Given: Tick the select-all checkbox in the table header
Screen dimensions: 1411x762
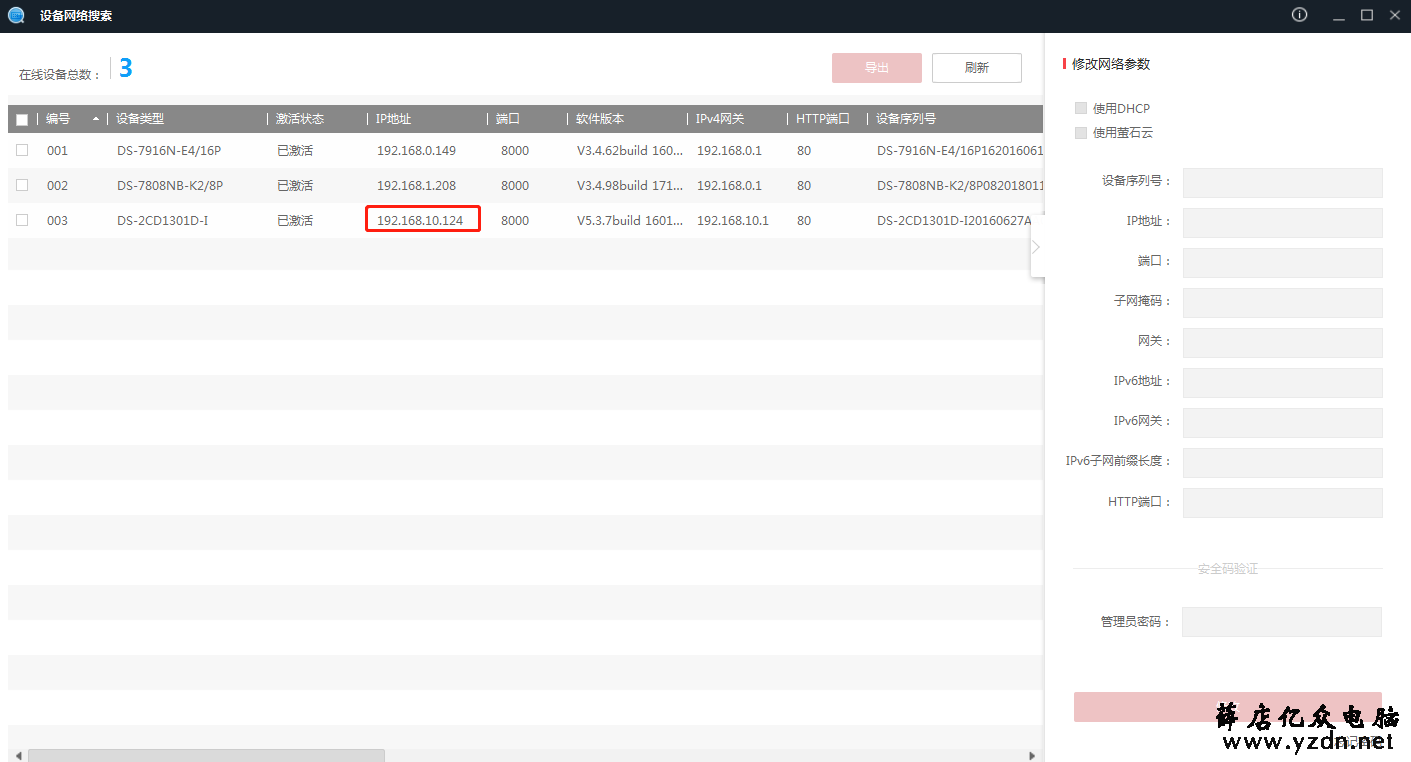Looking at the screenshot, I should tap(22, 120).
